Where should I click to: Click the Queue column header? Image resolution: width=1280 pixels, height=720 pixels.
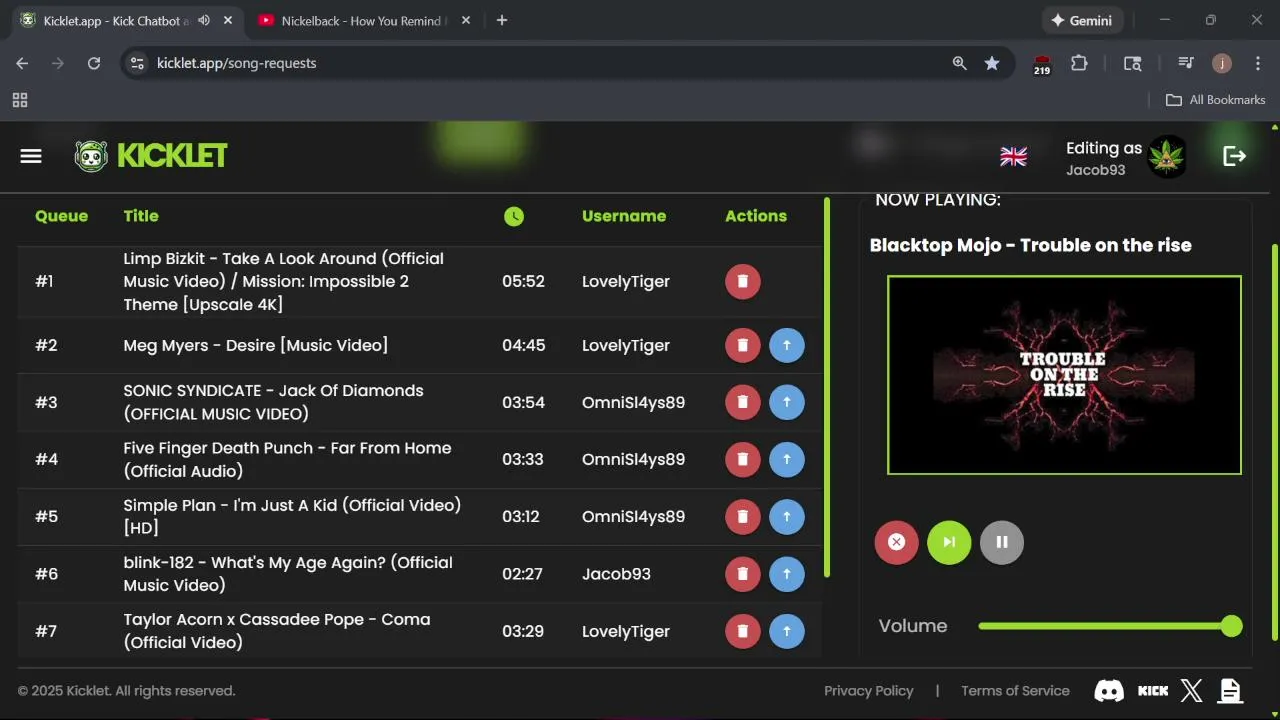click(x=61, y=216)
